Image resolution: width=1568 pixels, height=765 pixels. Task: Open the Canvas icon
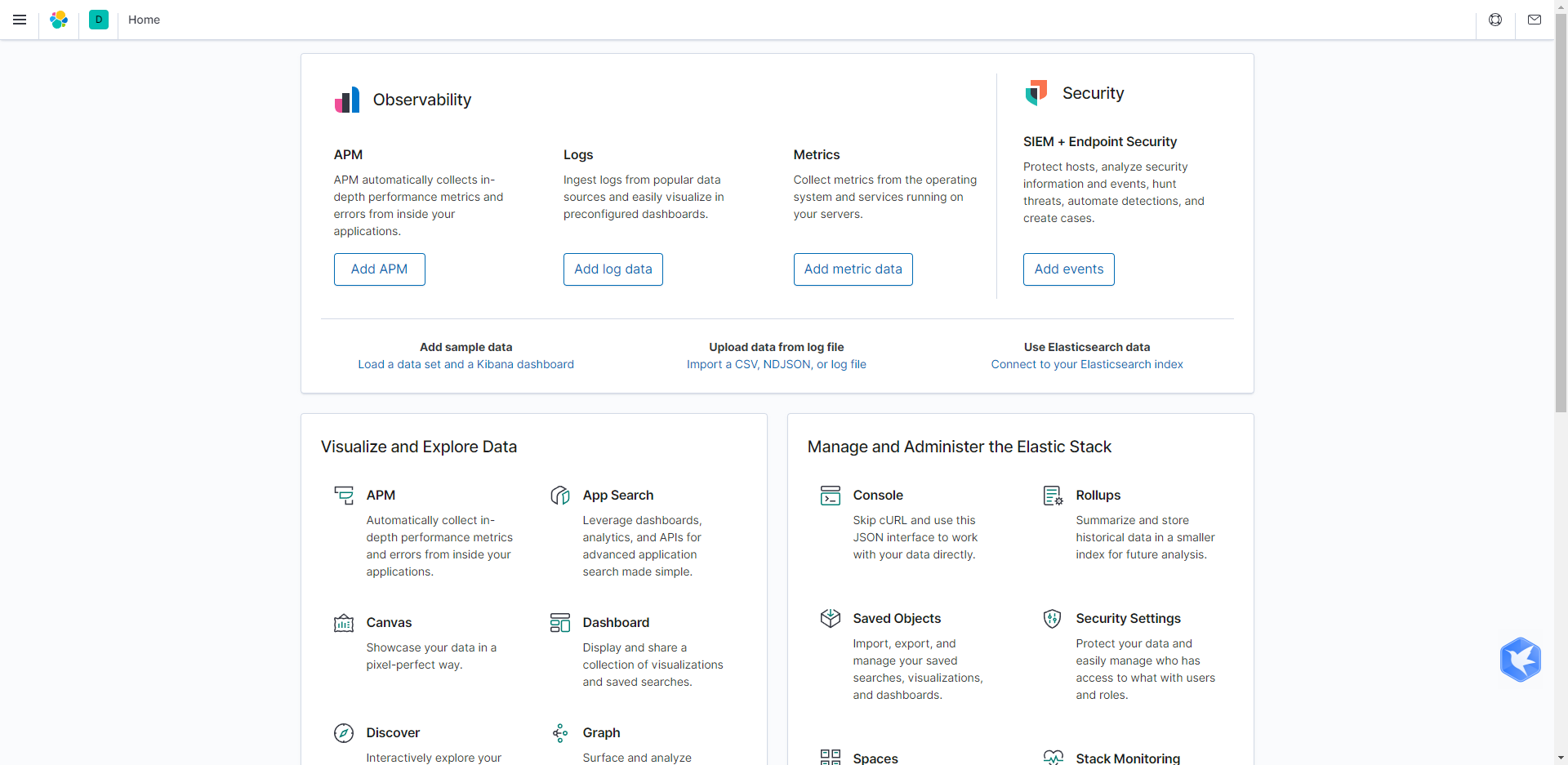[x=344, y=623]
